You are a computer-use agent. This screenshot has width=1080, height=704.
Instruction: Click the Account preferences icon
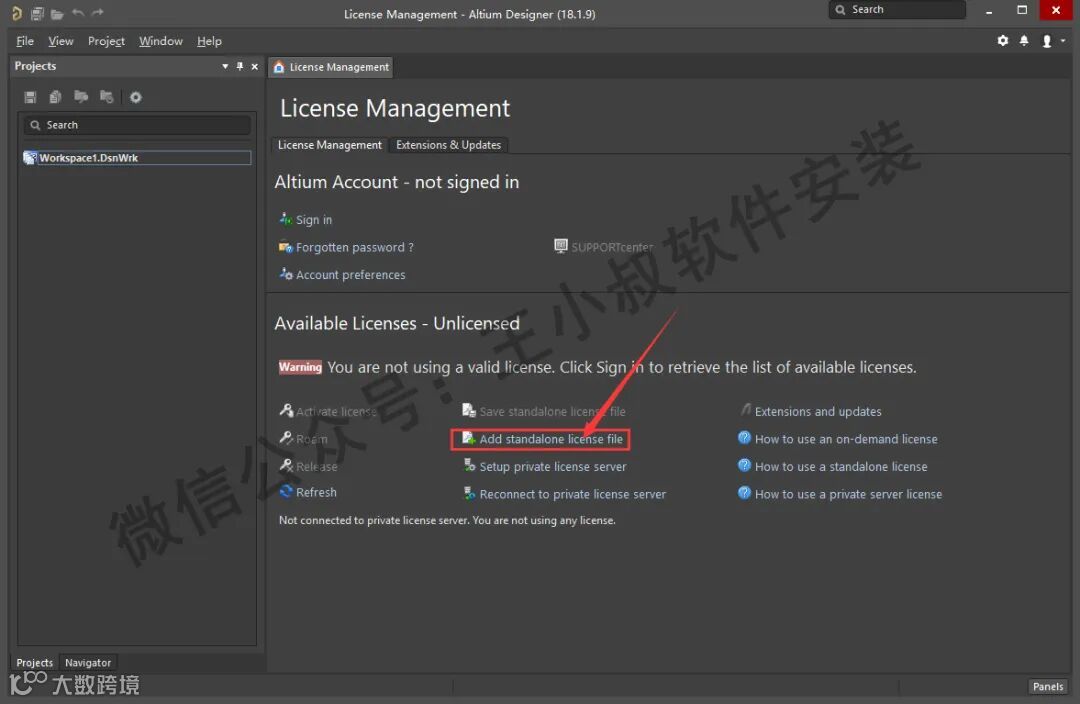[x=286, y=274]
